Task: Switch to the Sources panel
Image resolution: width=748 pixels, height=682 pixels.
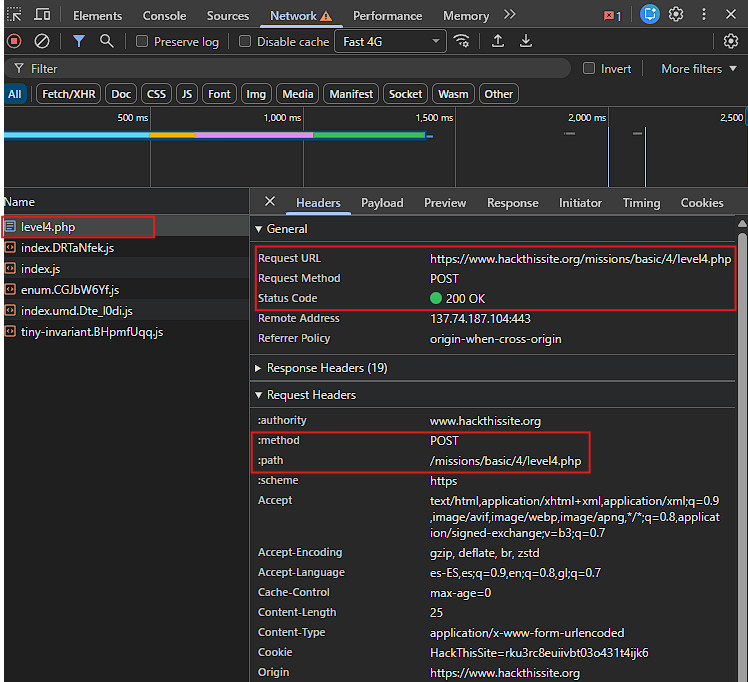Action: tap(228, 16)
